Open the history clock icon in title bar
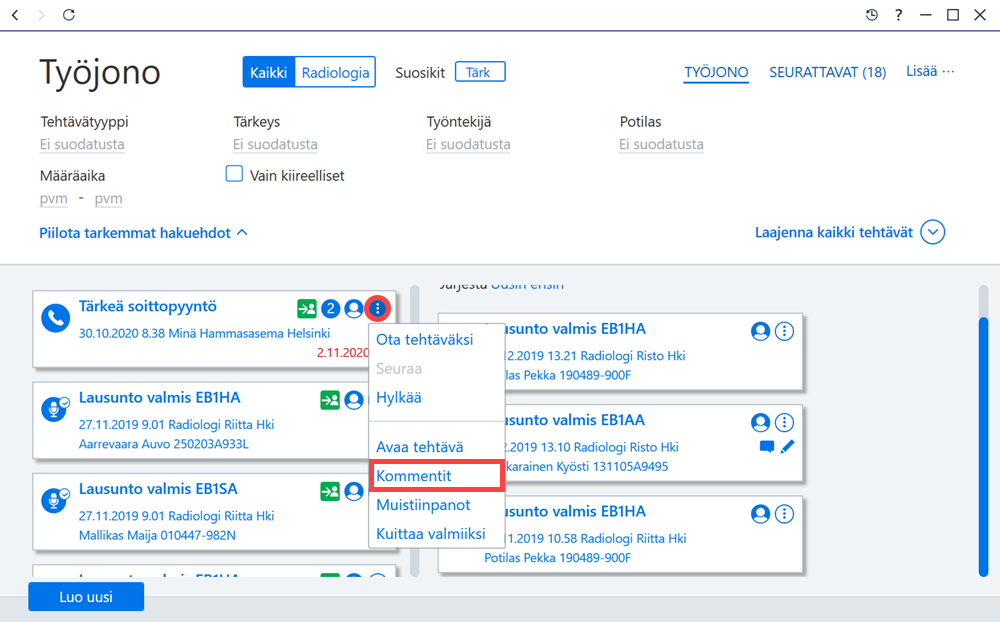This screenshot has height=622, width=1000. click(x=871, y=15)
